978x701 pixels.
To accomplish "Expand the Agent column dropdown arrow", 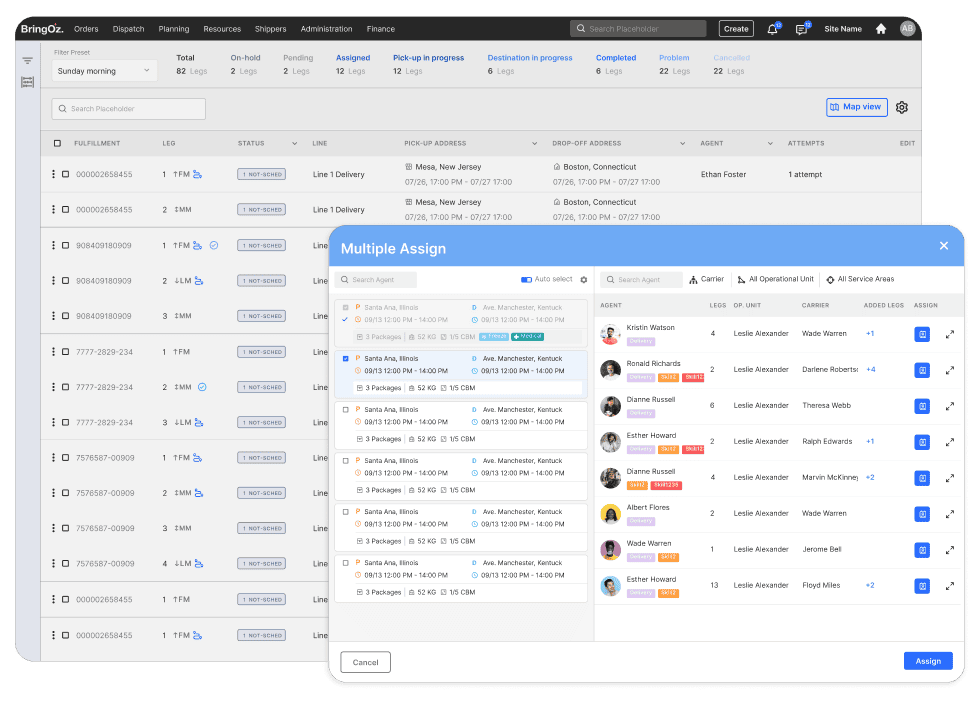I will pos(770,143).
